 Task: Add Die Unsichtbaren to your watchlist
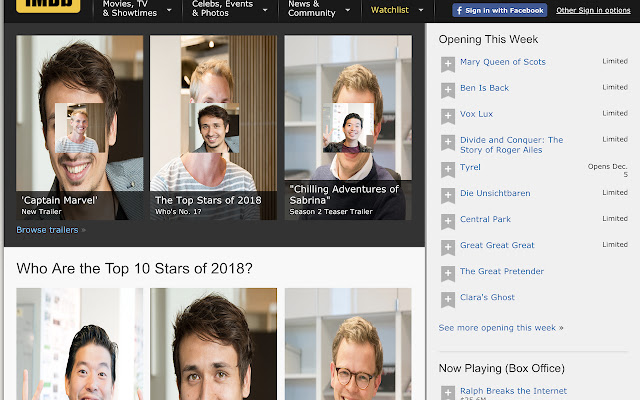[x=448, y=195]
